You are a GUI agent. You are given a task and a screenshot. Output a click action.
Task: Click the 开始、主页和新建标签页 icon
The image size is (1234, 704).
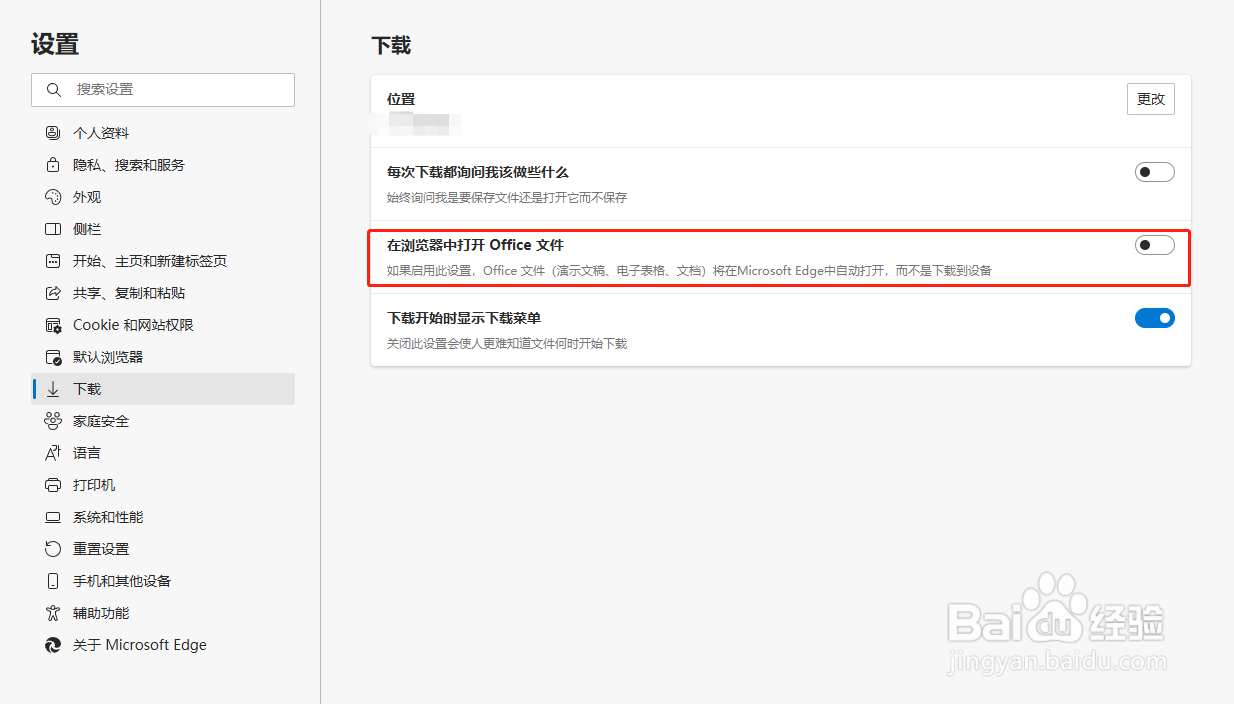pyautogui.click(x=53, y=261)
